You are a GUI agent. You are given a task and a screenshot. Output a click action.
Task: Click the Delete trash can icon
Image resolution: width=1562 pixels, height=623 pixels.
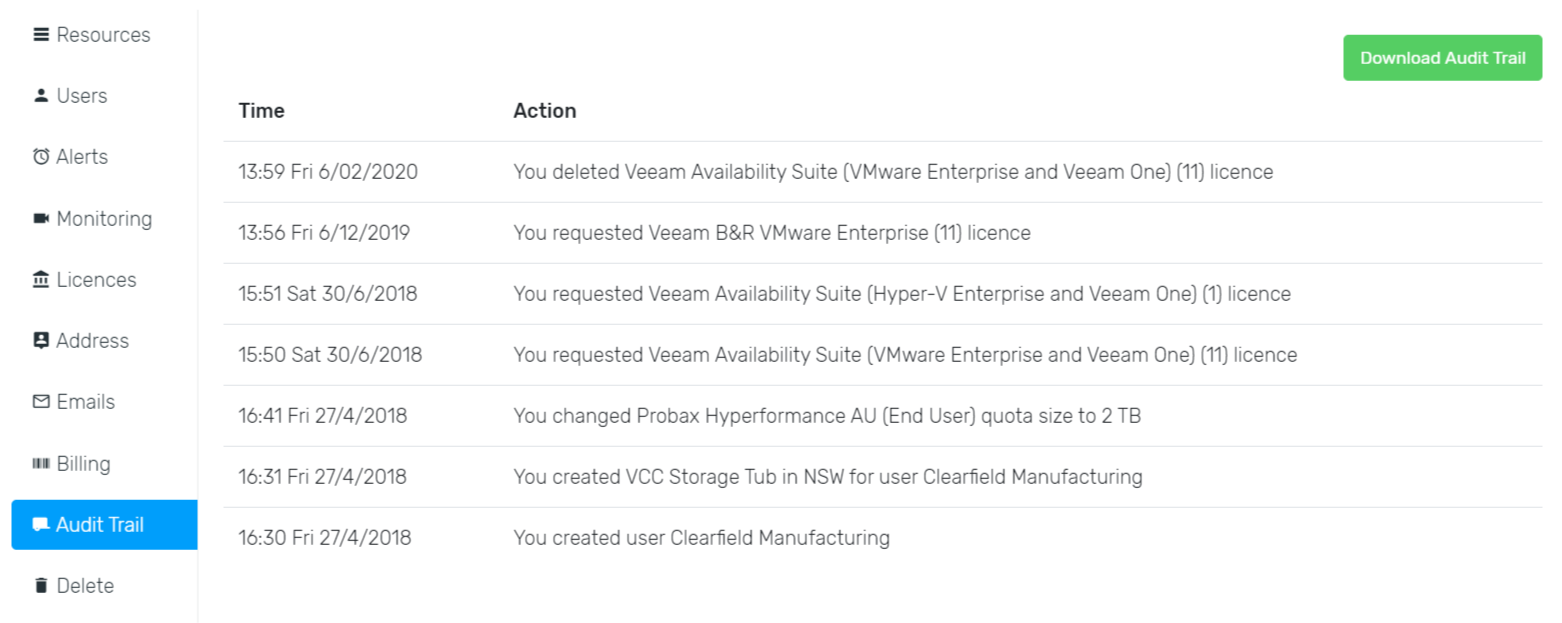[x=41, y=586]
